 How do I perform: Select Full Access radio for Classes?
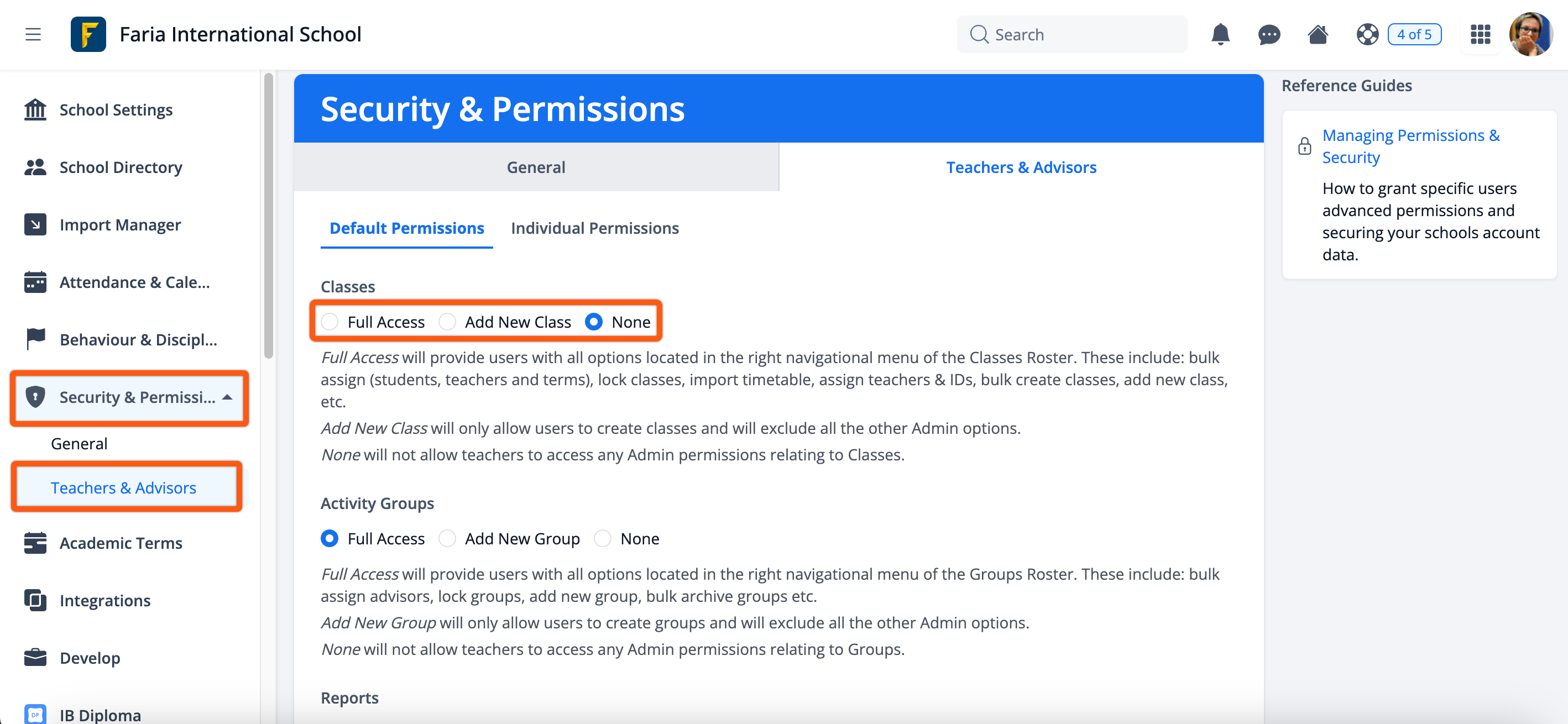point(330,322)
